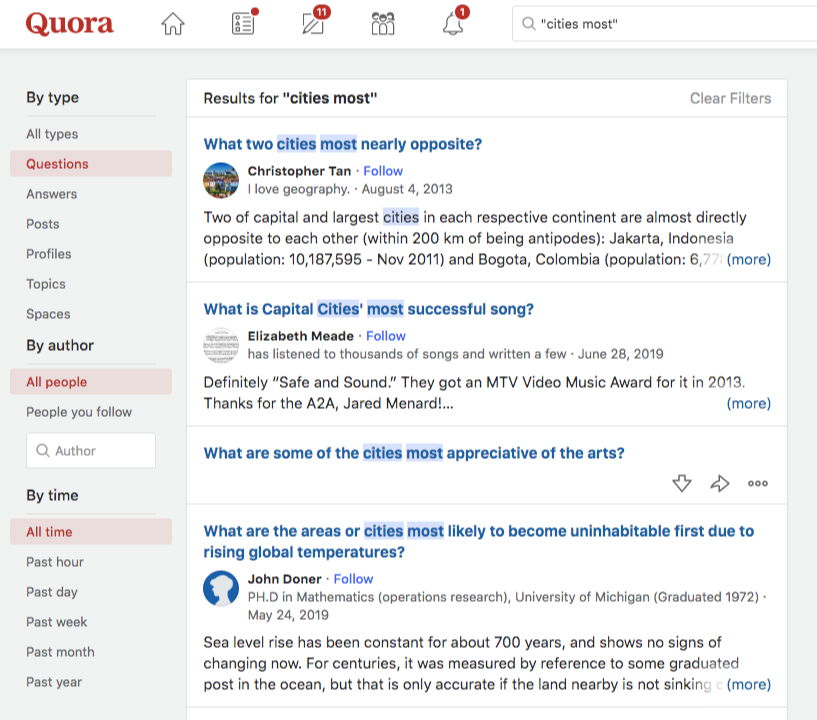Click the main search box
Screen dimensions: 817x720
pyautogui.click(x=664, y=24)
